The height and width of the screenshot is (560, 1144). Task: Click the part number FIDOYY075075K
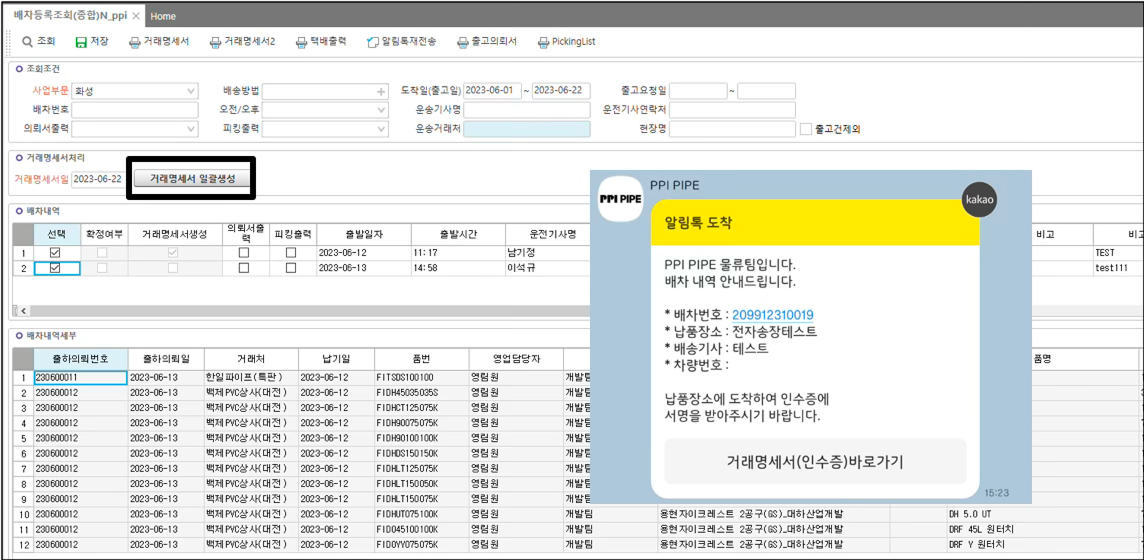tap(421, 545)
